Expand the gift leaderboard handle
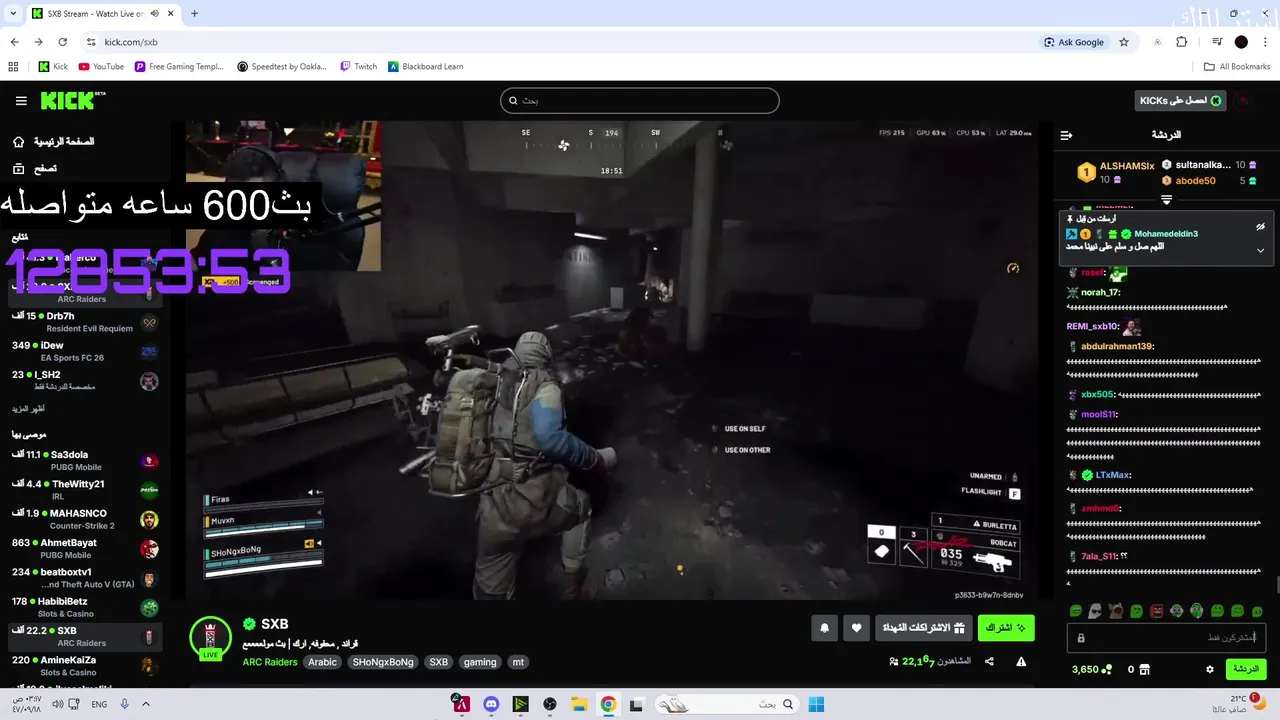 coord(1166,200)
